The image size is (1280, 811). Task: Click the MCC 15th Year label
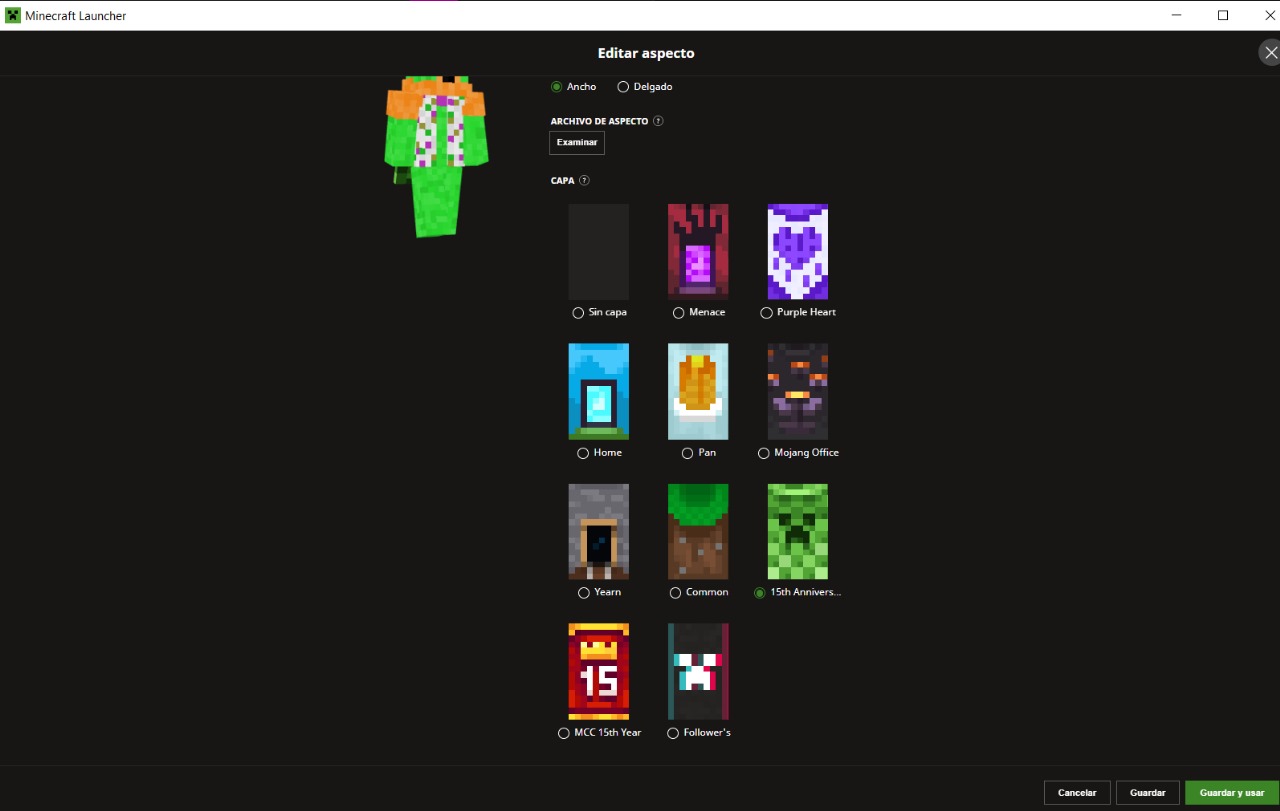click(608, 733)
